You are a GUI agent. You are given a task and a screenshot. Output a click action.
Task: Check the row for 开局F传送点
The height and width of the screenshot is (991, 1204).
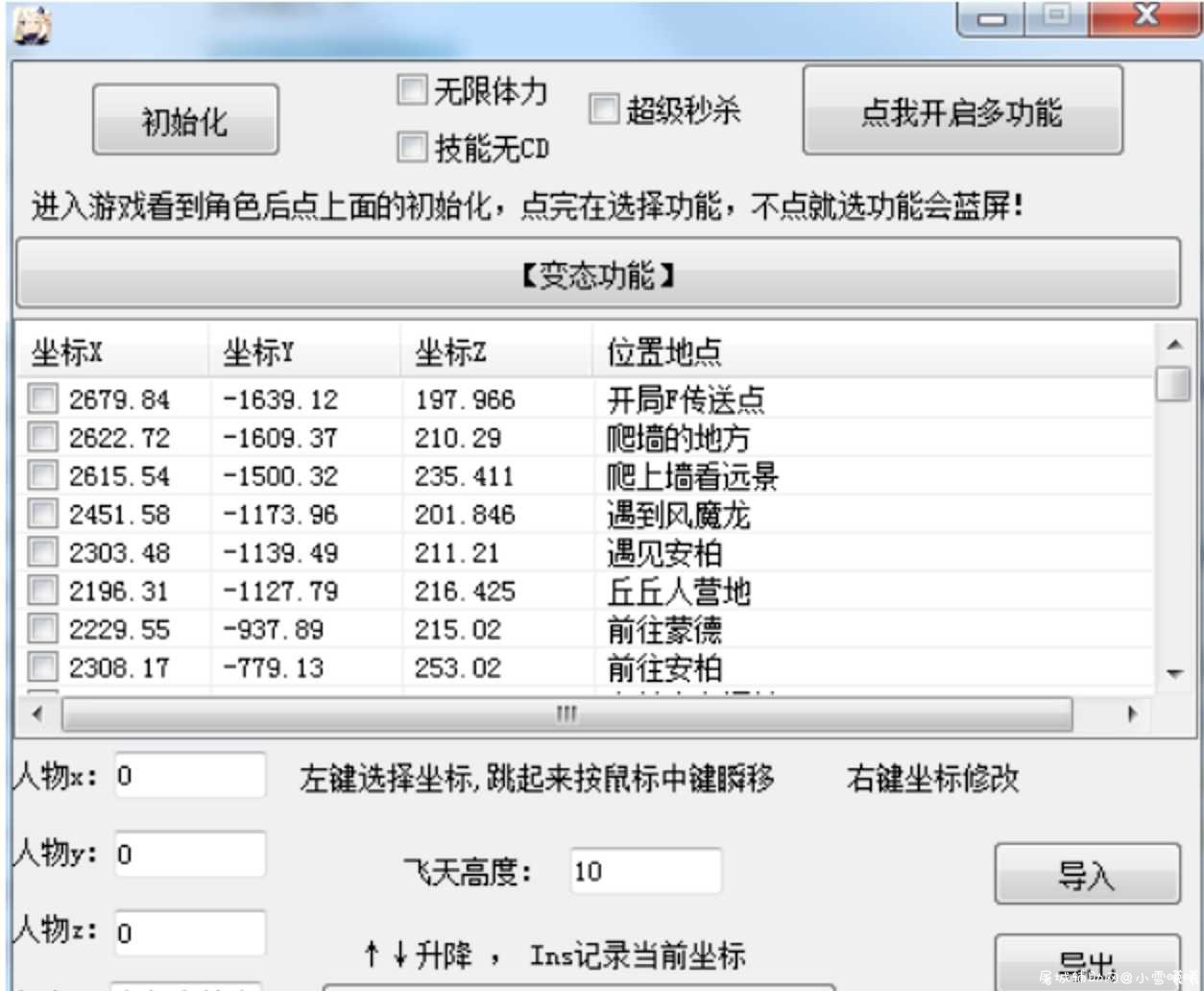43,398
